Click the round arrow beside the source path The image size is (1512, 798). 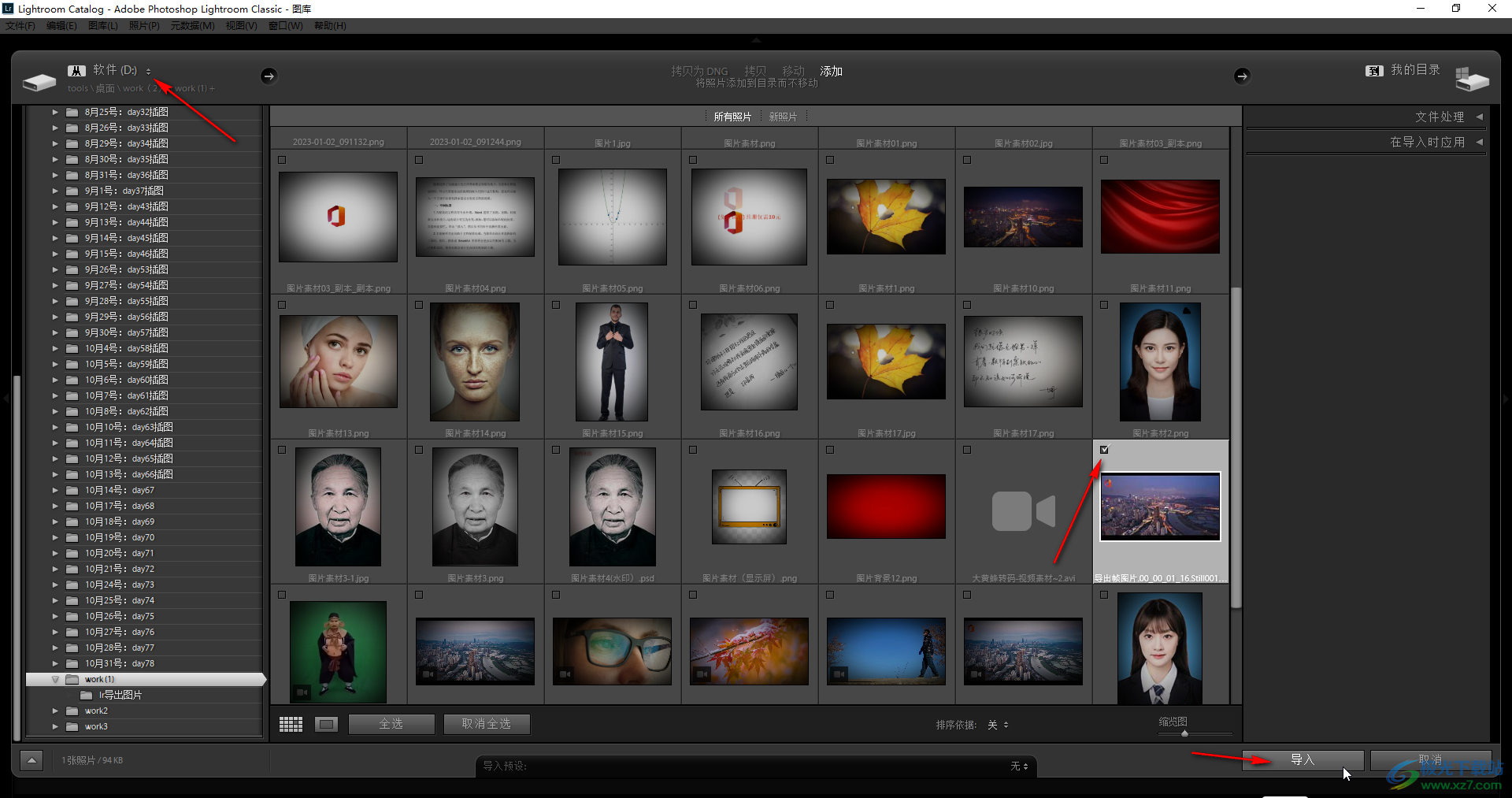coord(269,76)
